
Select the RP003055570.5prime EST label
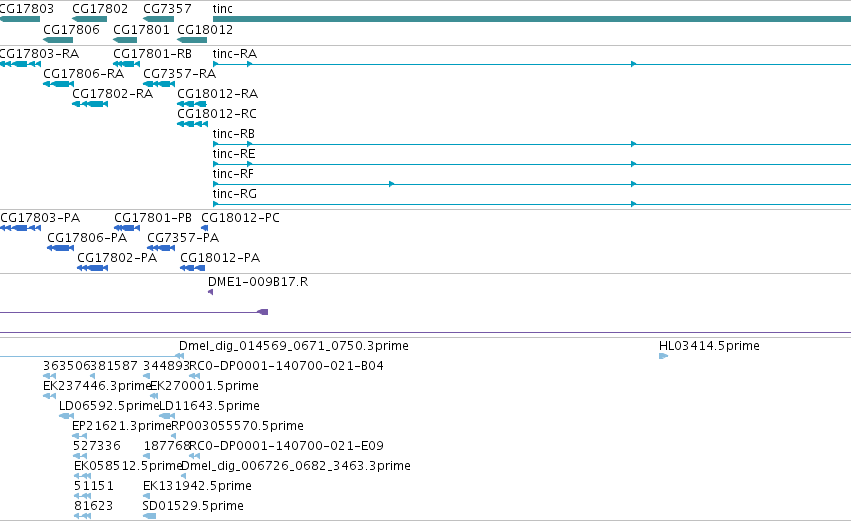pyautogui.click(x=238, y=426)
